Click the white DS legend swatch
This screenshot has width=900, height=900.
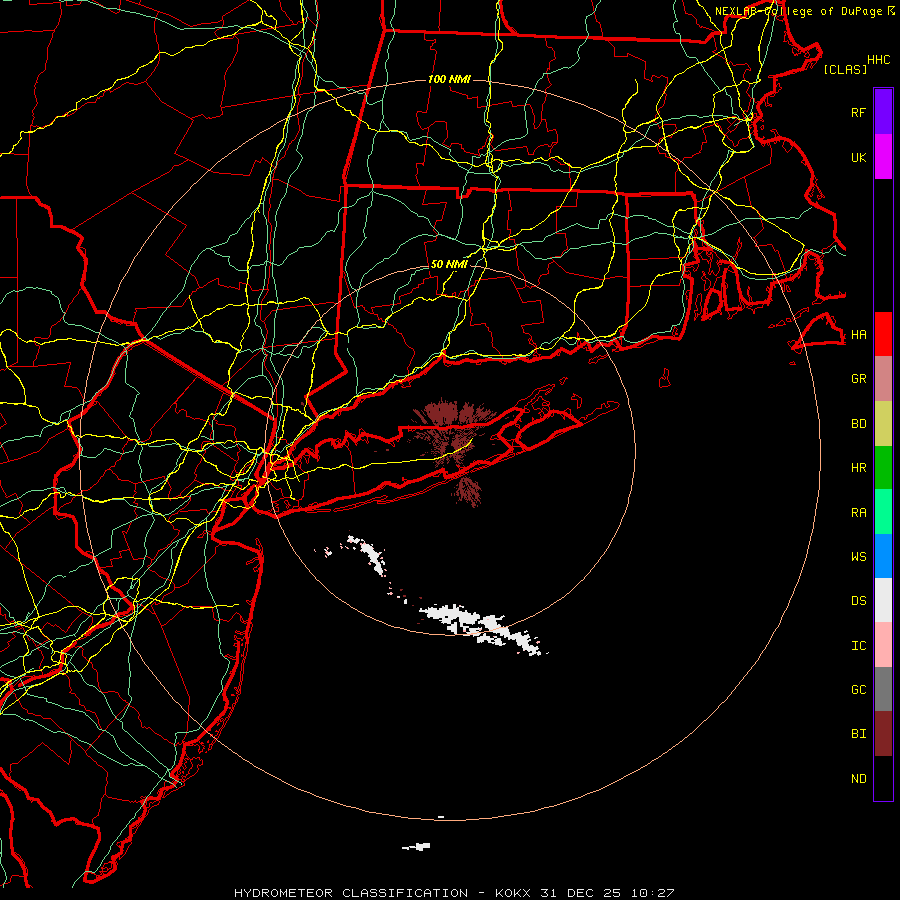pyautogui.click(x=883, y=600)
